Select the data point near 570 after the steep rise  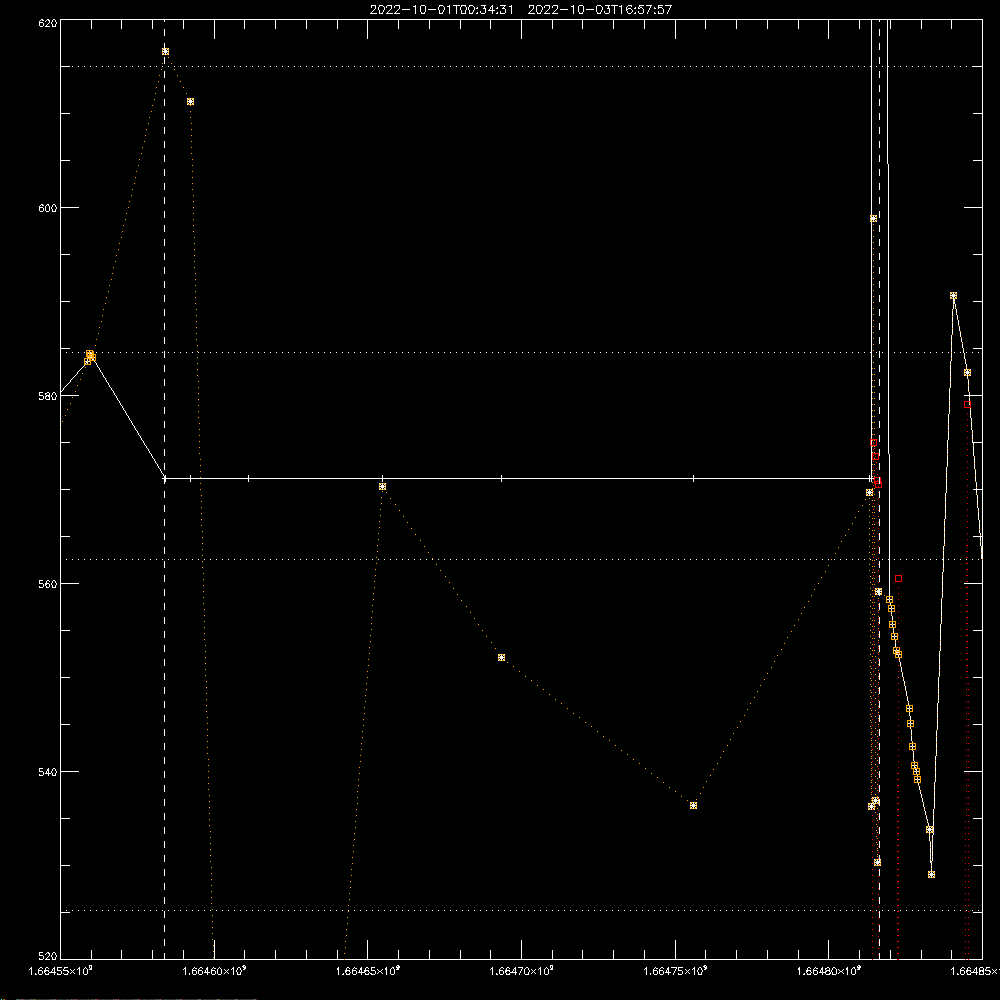(382, 487)
